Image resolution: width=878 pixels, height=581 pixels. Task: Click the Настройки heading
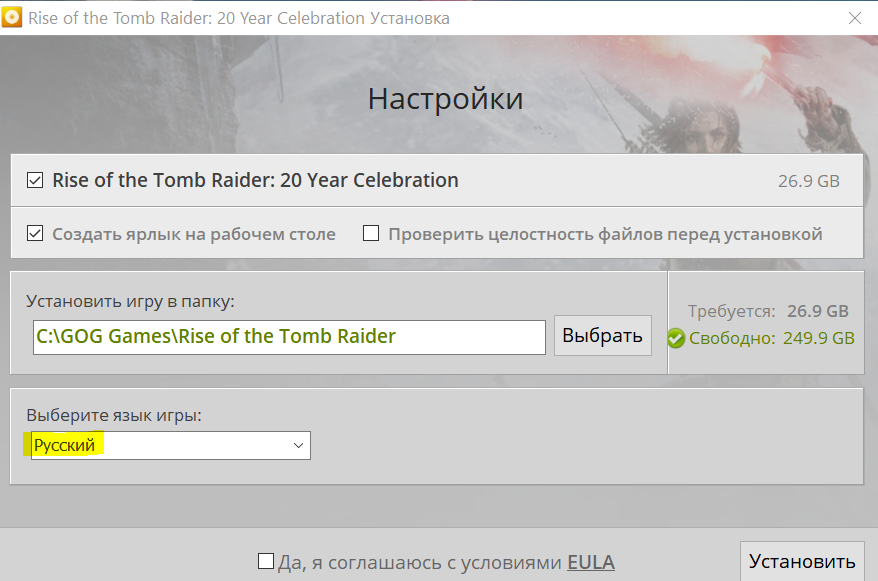pos(445,99)
